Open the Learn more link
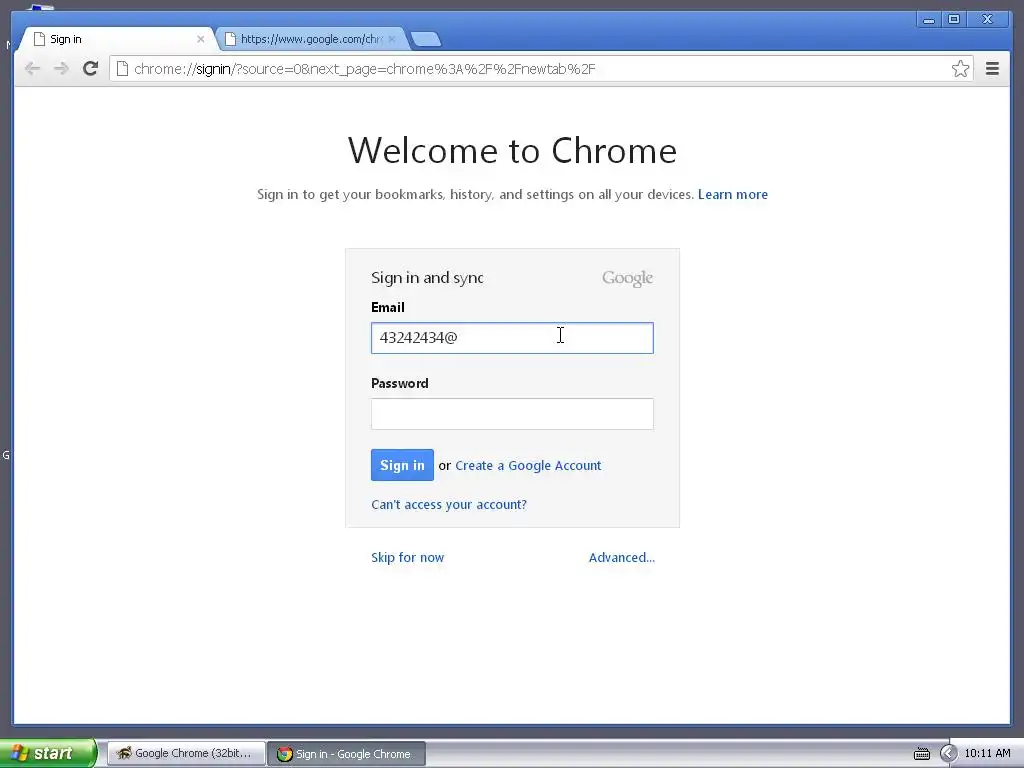This screenshot has height=768, width=1024. (x=733, y=194)
